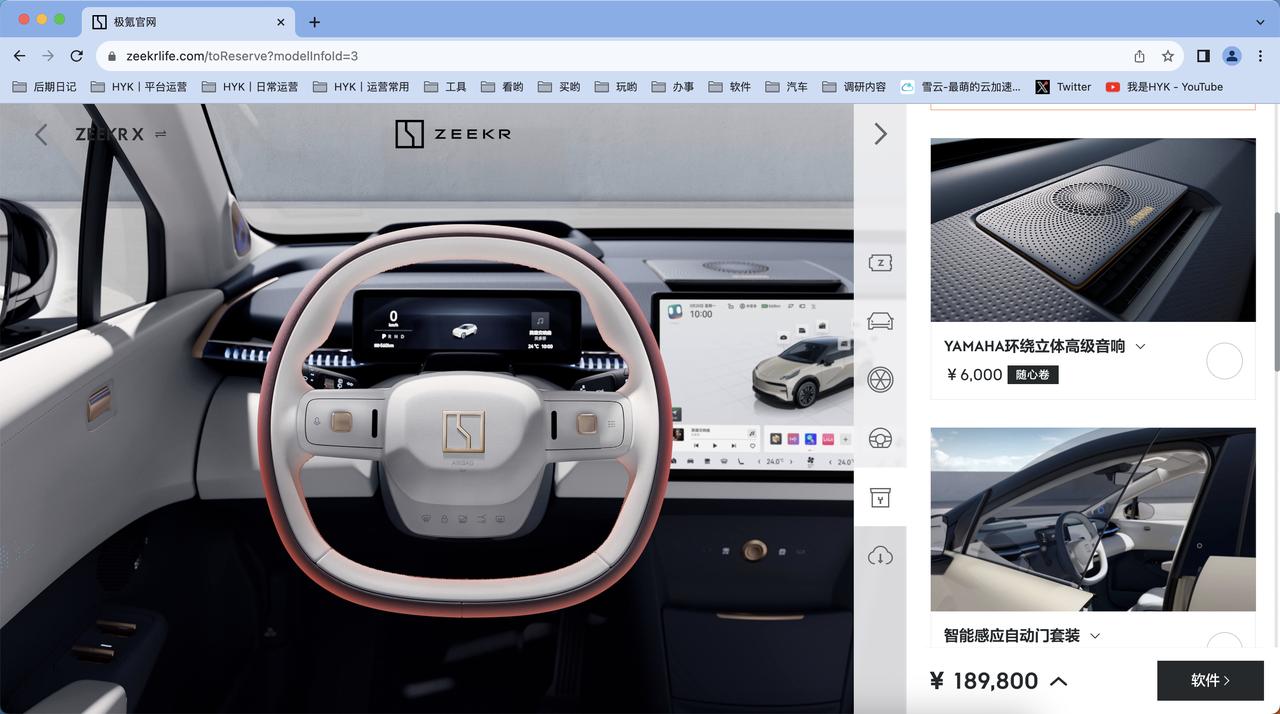Expand YAMAHA环绕立体高级音响 details chevron
The width and height of the screenshot is (1280, 714).
pyautogui.click(x=1141, y=347)
